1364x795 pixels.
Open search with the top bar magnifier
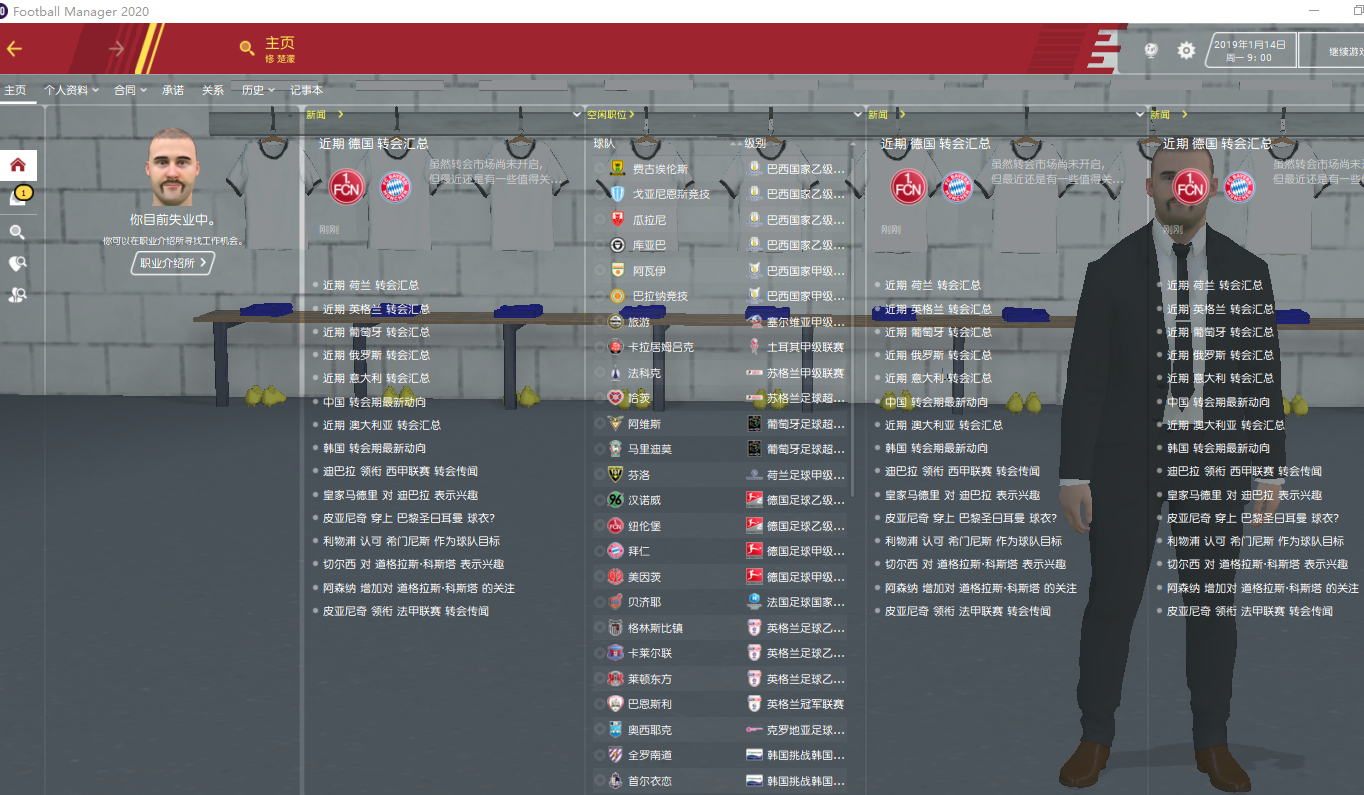247,48
